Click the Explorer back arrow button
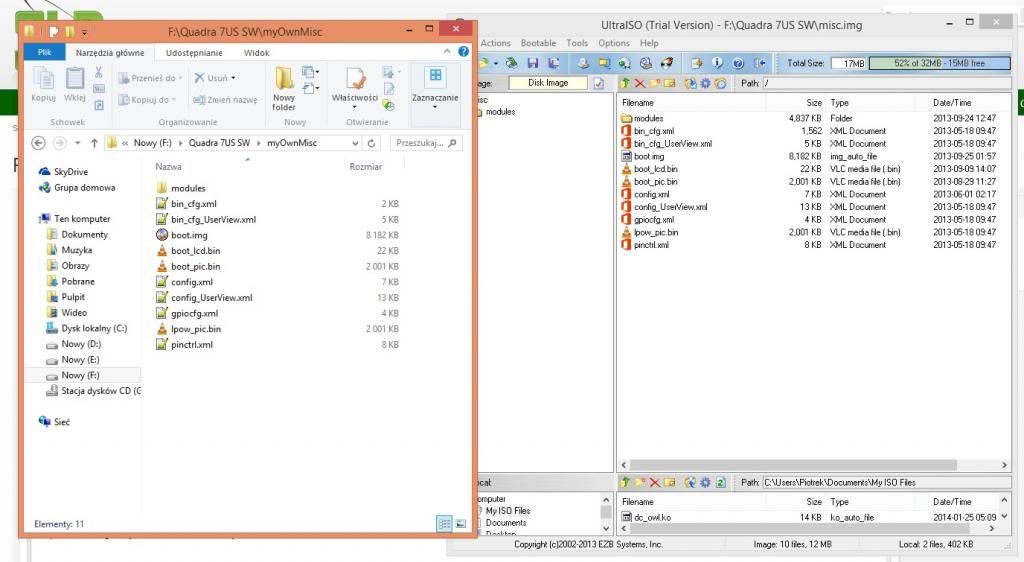 click(x=39, y=143)
